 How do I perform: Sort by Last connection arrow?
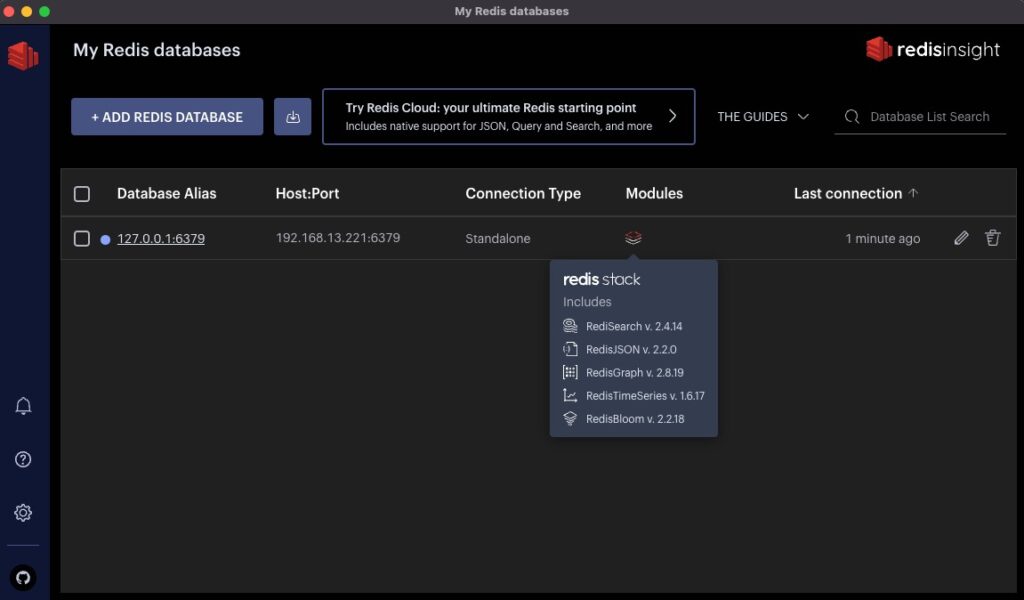[913, 193]
